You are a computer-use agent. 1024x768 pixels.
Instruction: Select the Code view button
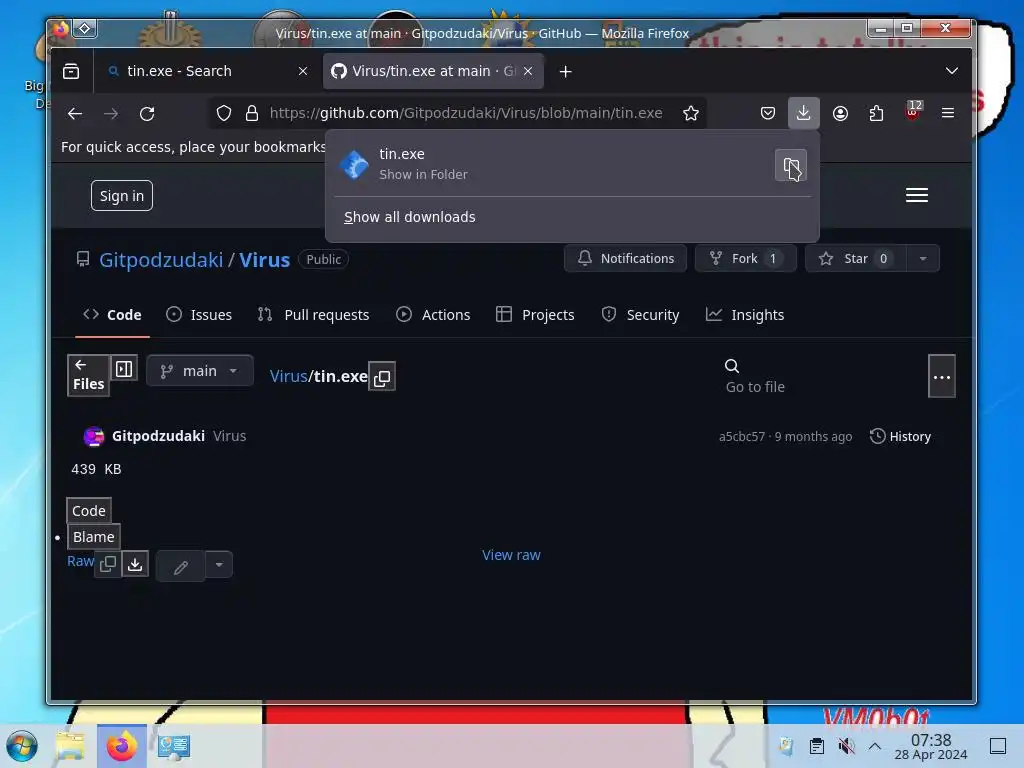pyautogui.click(x=88, y=511)
